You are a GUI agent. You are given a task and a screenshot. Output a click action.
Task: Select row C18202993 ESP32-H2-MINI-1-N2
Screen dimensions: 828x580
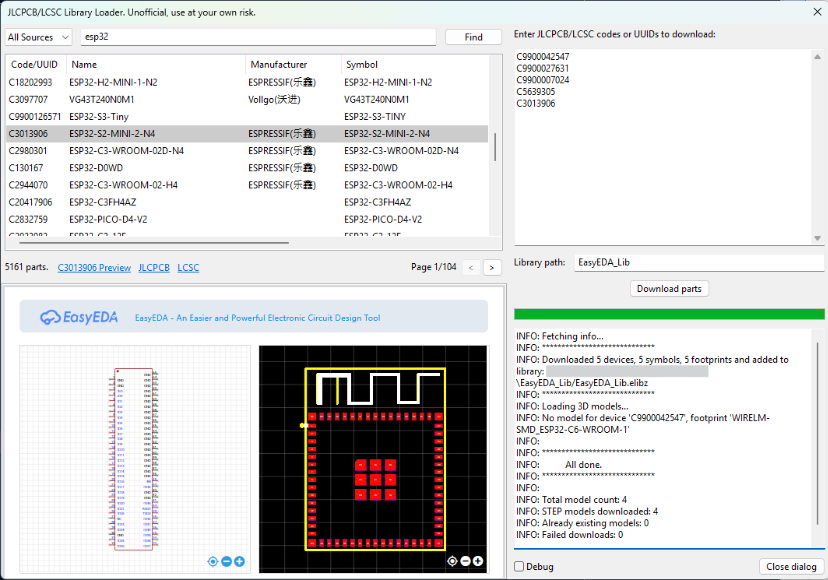click(x=247, y=82)
